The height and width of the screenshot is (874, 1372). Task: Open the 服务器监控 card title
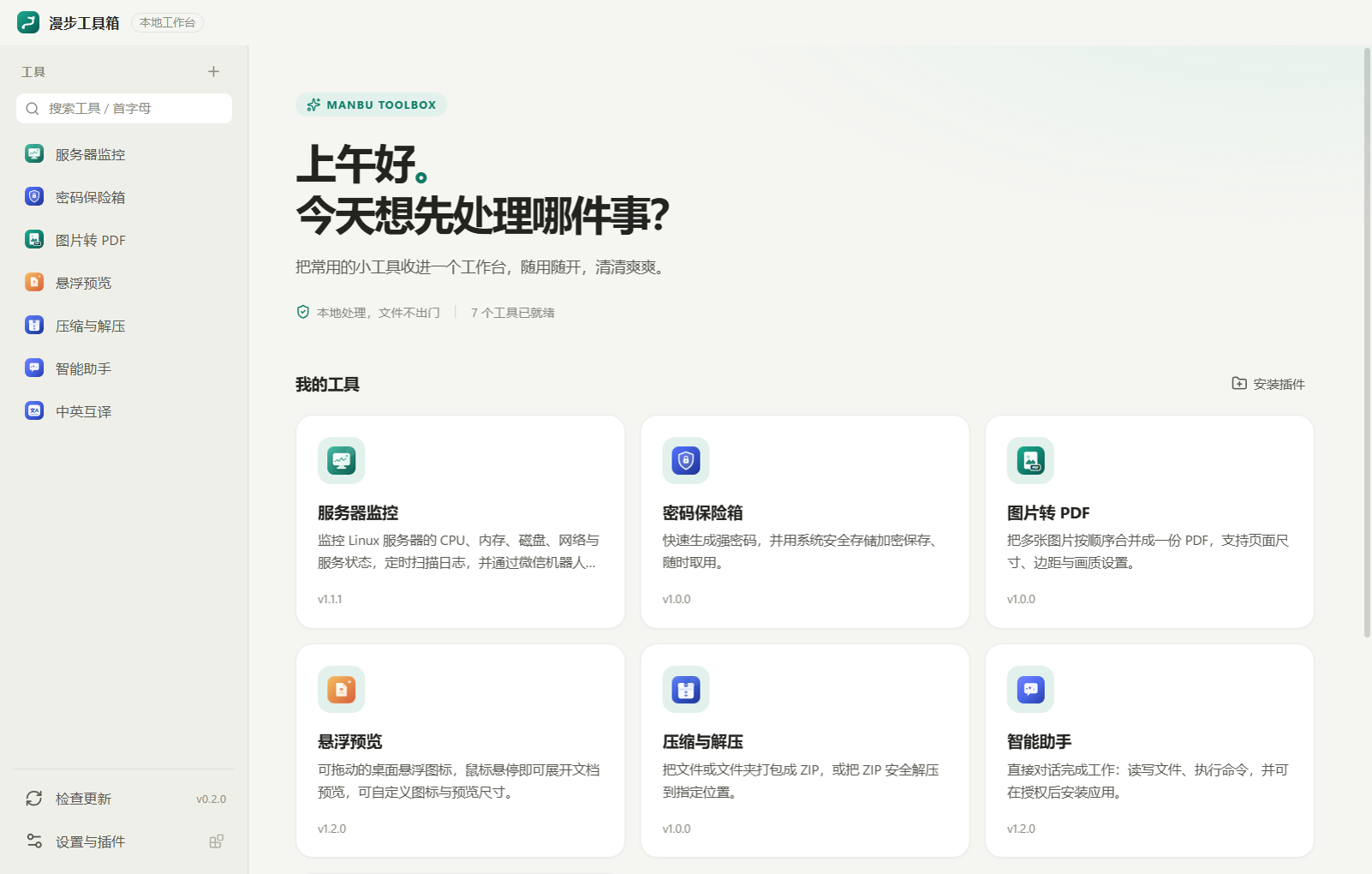point(358,512)
